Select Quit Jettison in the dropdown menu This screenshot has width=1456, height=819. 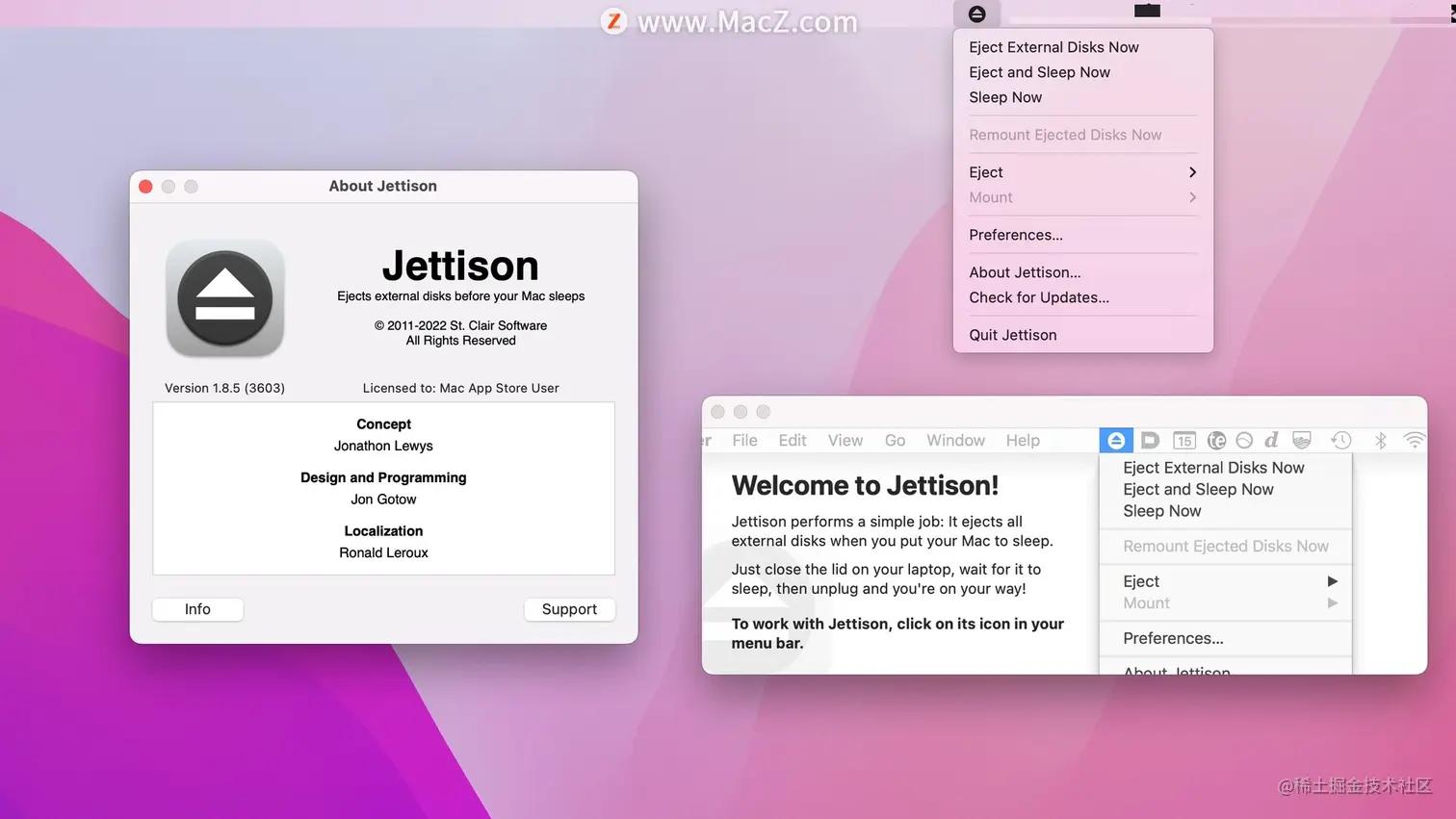(x=1013, y=335)
